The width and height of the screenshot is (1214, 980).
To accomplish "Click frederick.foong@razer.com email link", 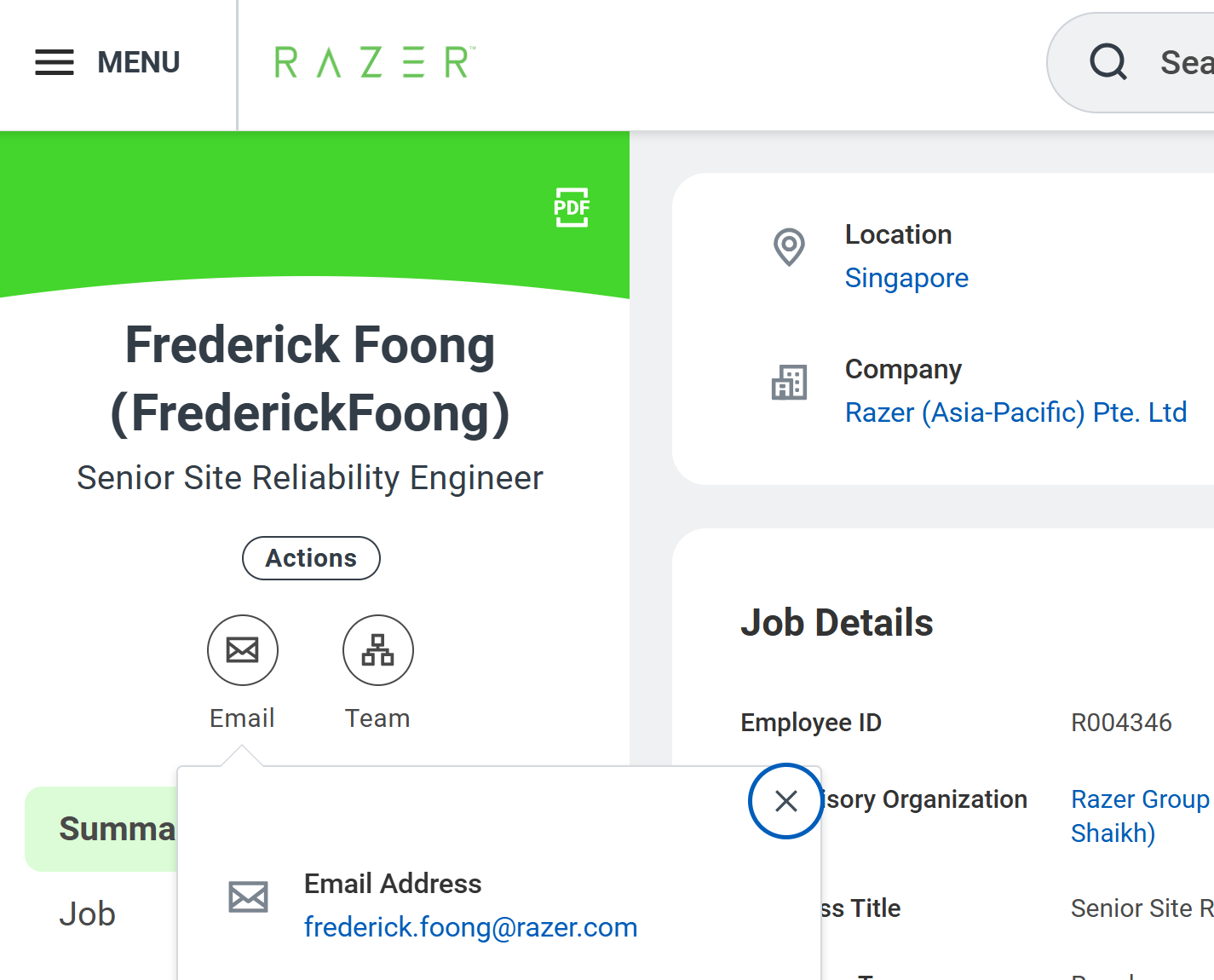I will (471, 927).
